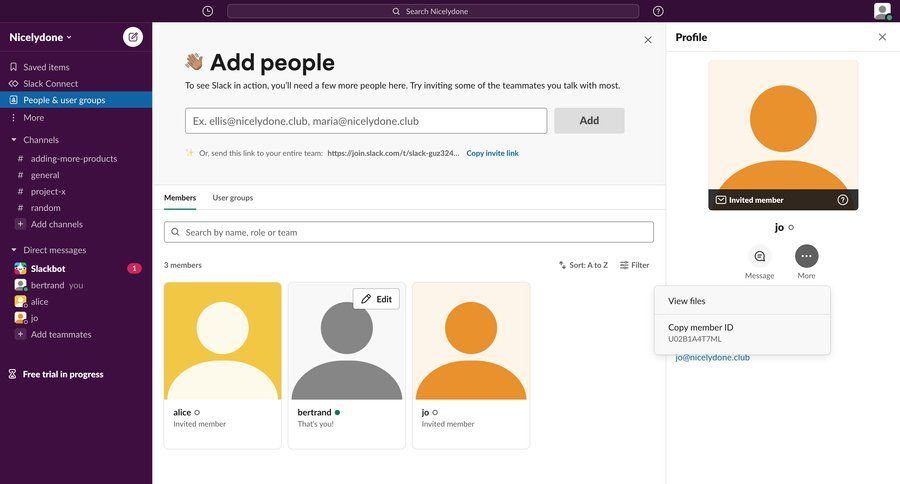
Task: Click the invite link URL text
Action: (393, 153)
